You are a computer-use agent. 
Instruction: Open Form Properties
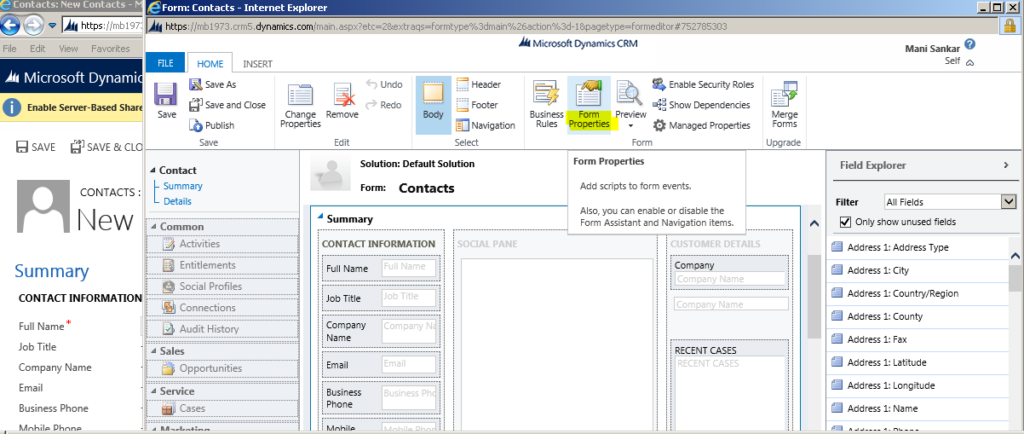(x=589, y=106)
